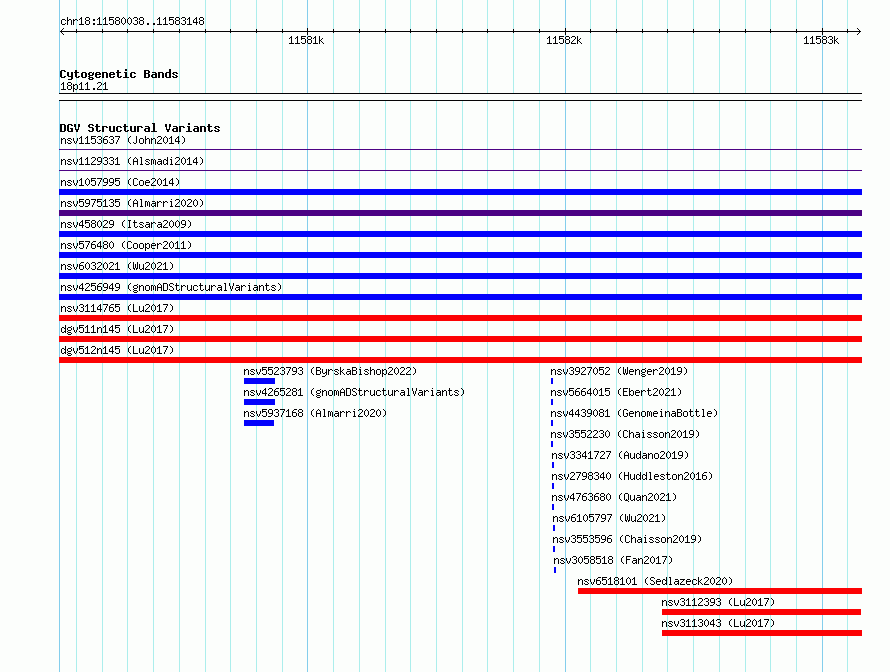
Task: Open the nsv4763680 (Quan2021) label
Action: (x=614, y=497)
